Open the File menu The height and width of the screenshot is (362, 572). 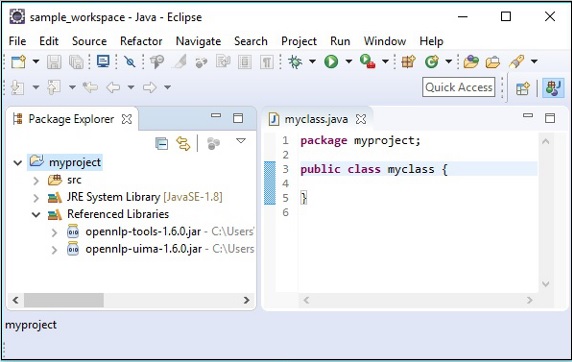pyautogui.click(x=17, y=41)
